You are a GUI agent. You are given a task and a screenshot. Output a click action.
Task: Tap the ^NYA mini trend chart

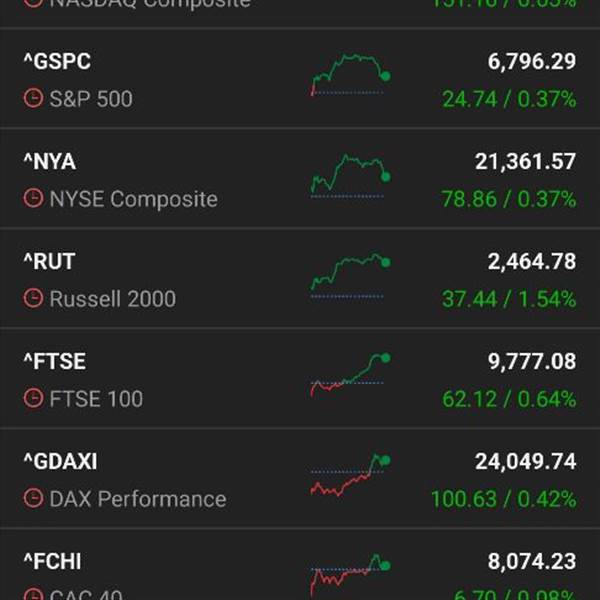(349, 175)
